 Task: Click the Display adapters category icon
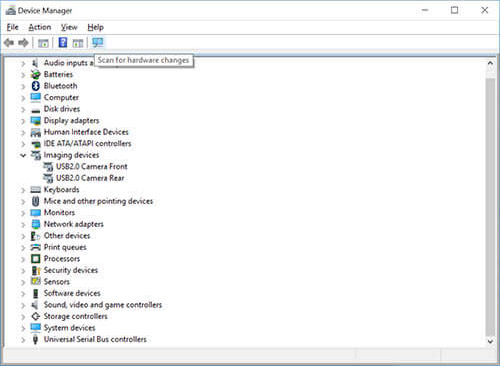[x=36, y=121]
